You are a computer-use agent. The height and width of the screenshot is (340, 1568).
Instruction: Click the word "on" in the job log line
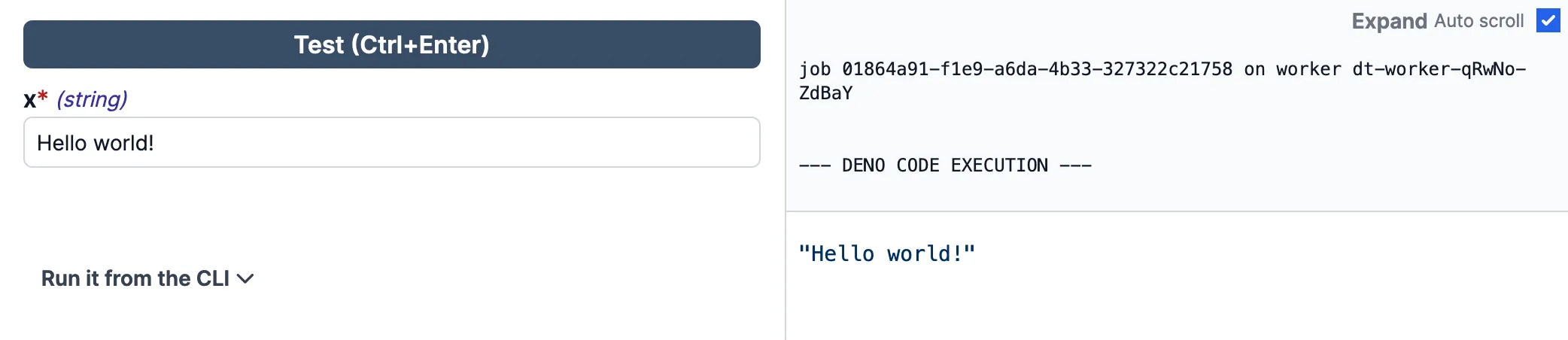click(x=1254, y=69)
